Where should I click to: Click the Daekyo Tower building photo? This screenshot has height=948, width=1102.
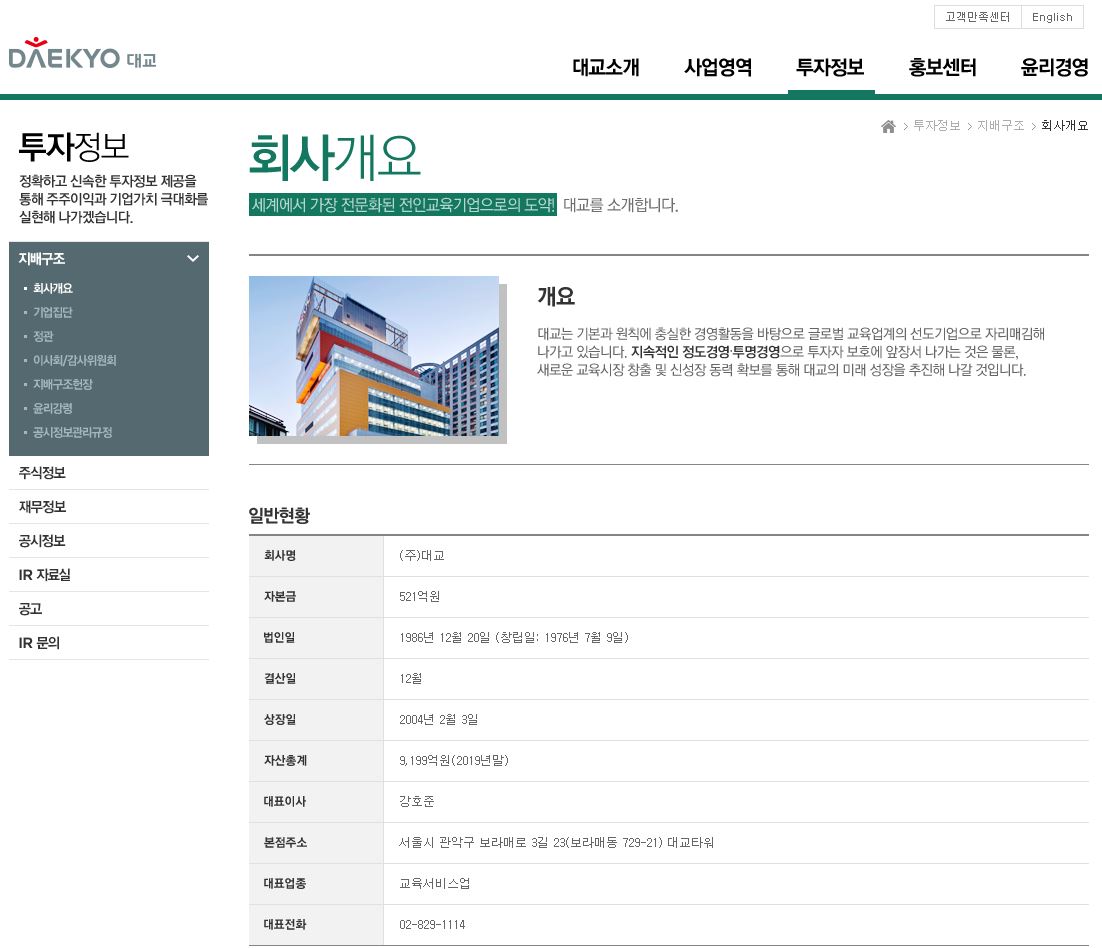374,356
